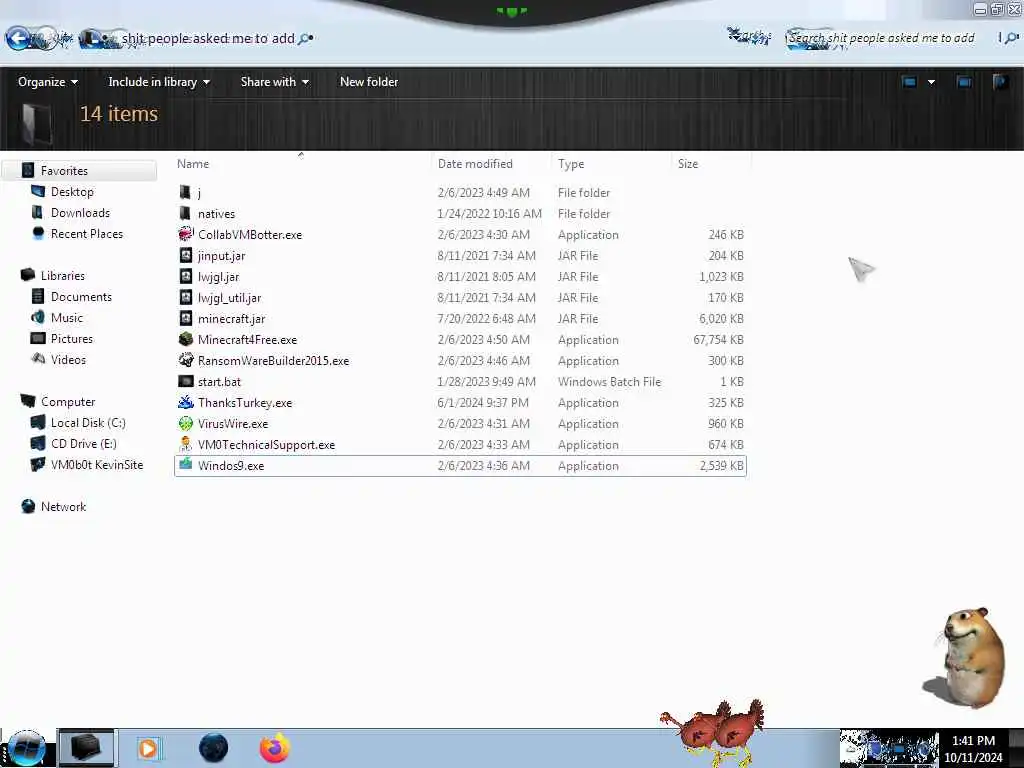Select the minecraft.jar file icon
The width and height of the screenshot is (1024, 768).
tap(186, 318)
